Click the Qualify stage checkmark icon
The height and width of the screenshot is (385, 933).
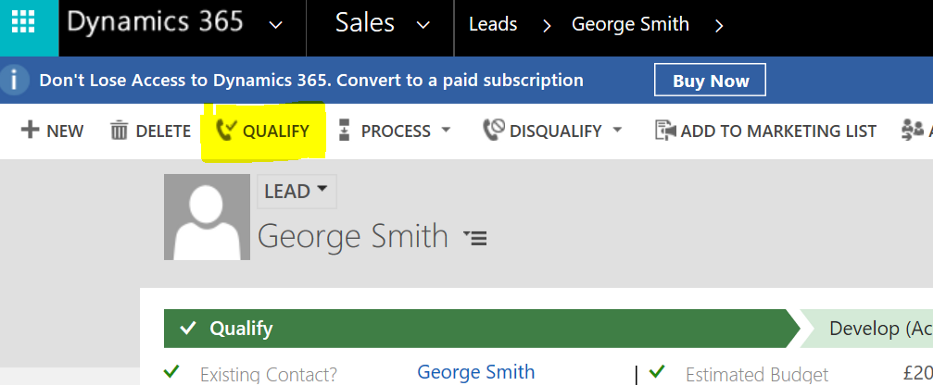coord(189,328)
